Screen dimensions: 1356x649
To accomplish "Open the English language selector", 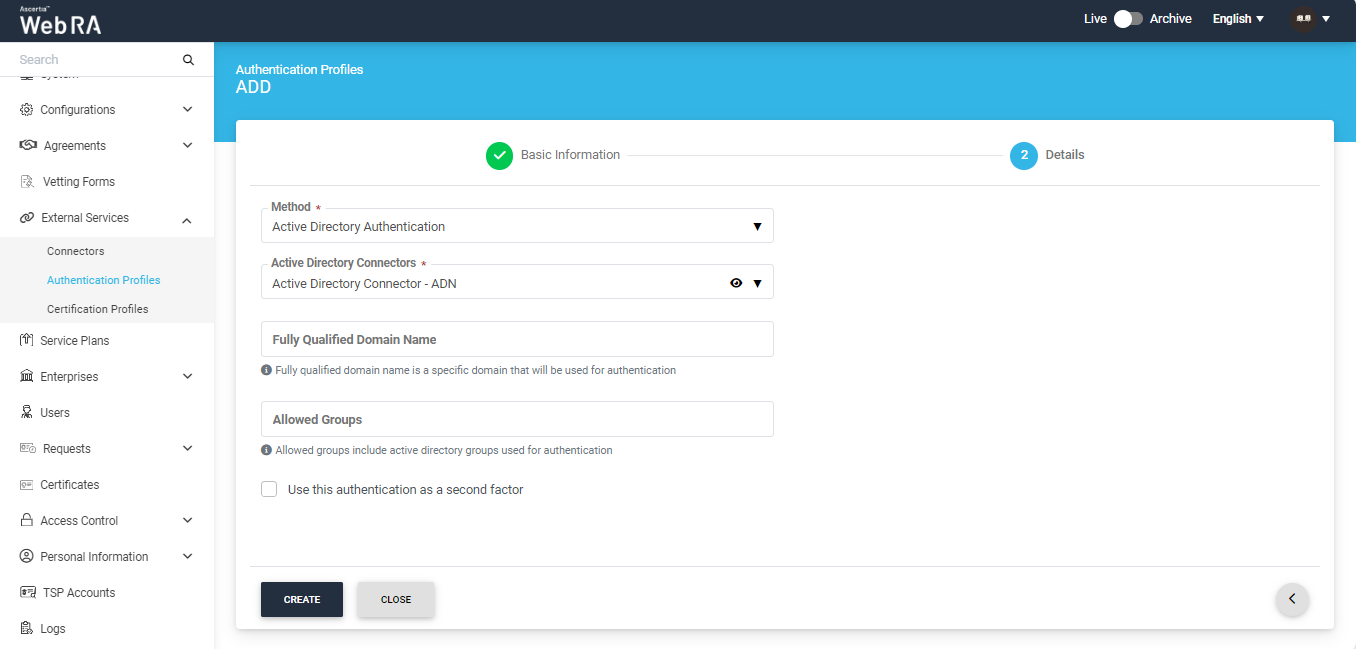I will (x=1238, y=19).
